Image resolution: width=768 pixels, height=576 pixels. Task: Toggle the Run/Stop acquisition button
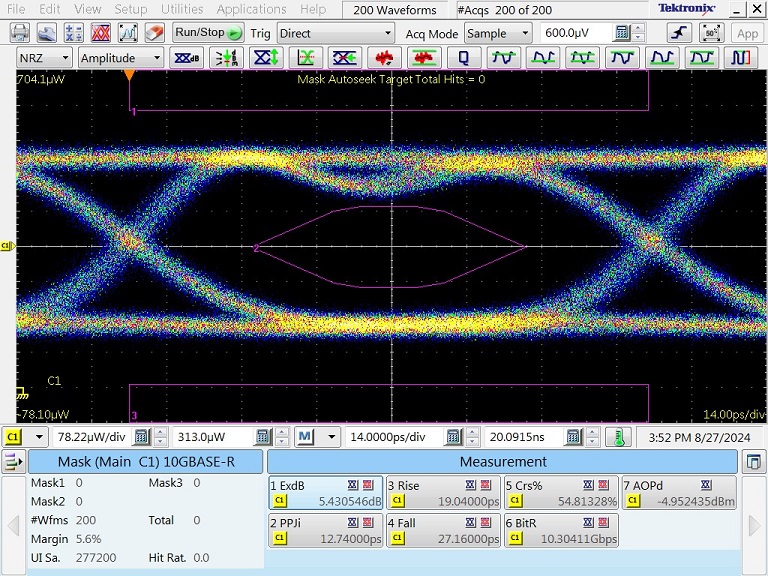[x=208, y=33]
